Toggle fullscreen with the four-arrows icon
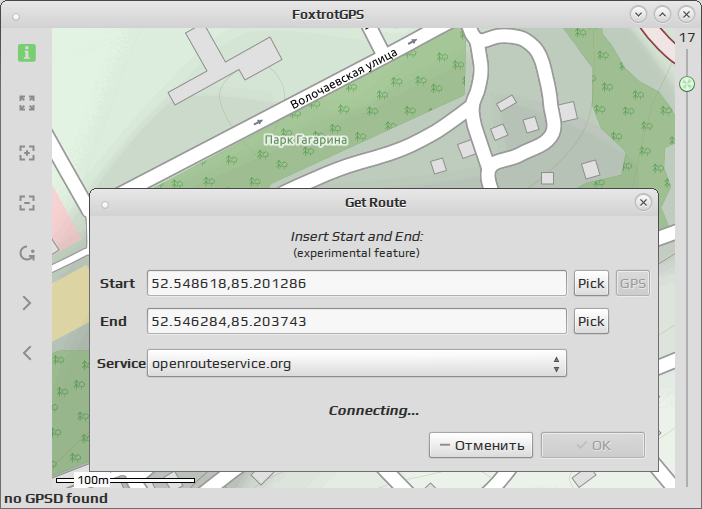Viewport: 702px width, 509px height. click(x=27, y=103)
